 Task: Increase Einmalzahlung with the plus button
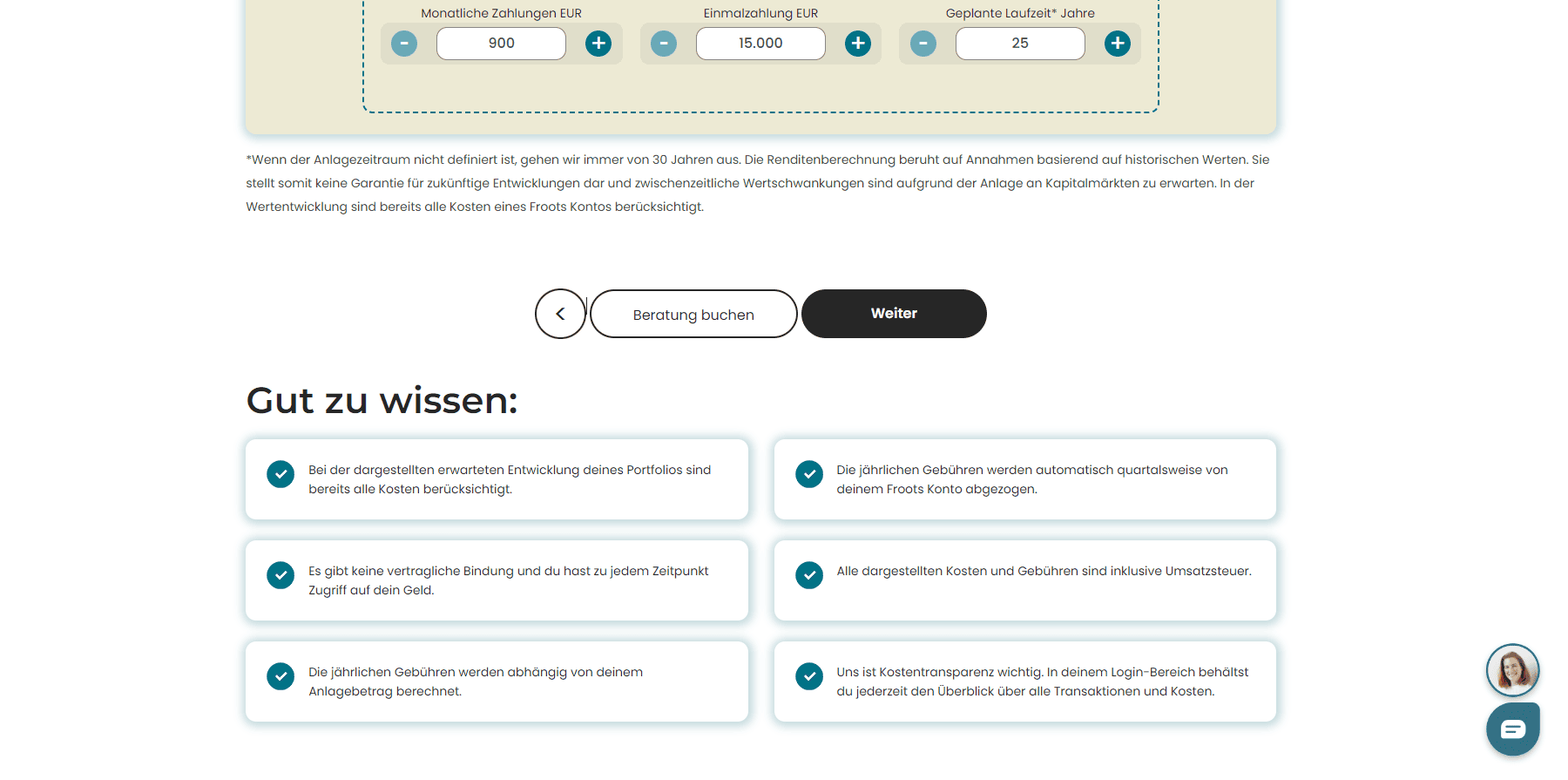coord(858,44)
